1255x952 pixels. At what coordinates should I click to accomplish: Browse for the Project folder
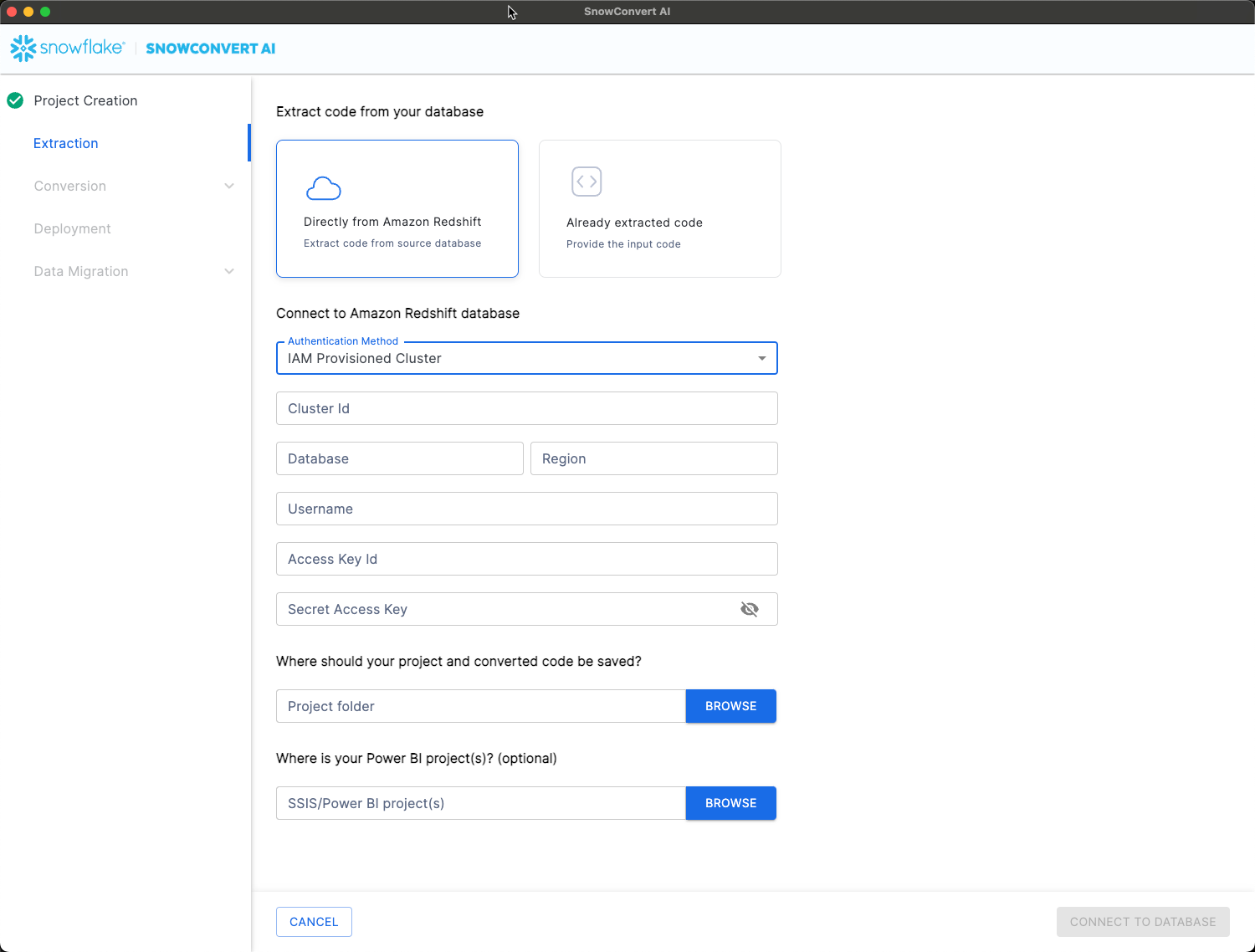(730, 706)
